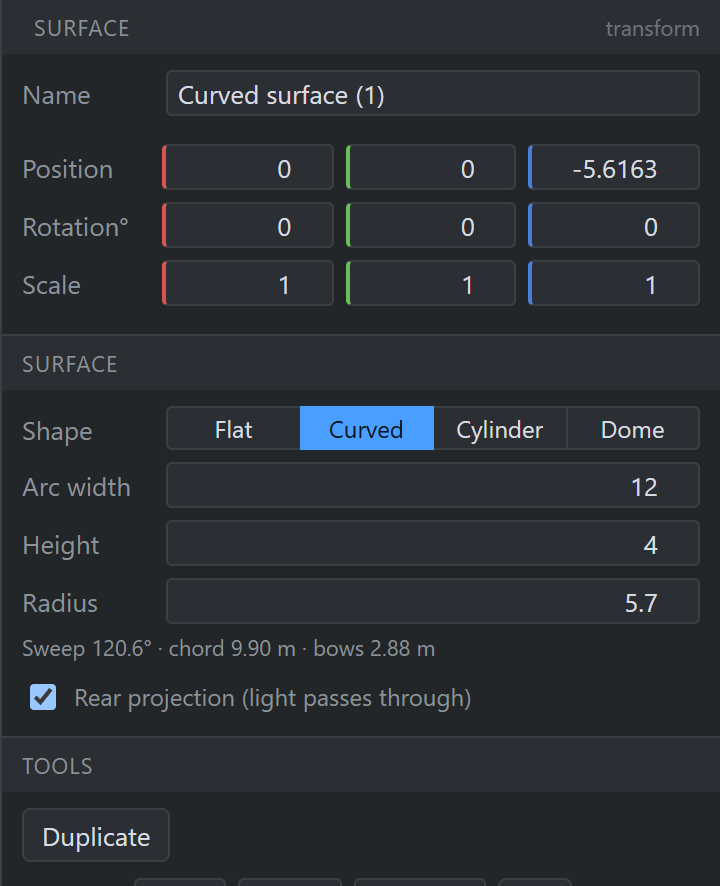
Task: Click the Scale Z field
Action: (614, 284)
